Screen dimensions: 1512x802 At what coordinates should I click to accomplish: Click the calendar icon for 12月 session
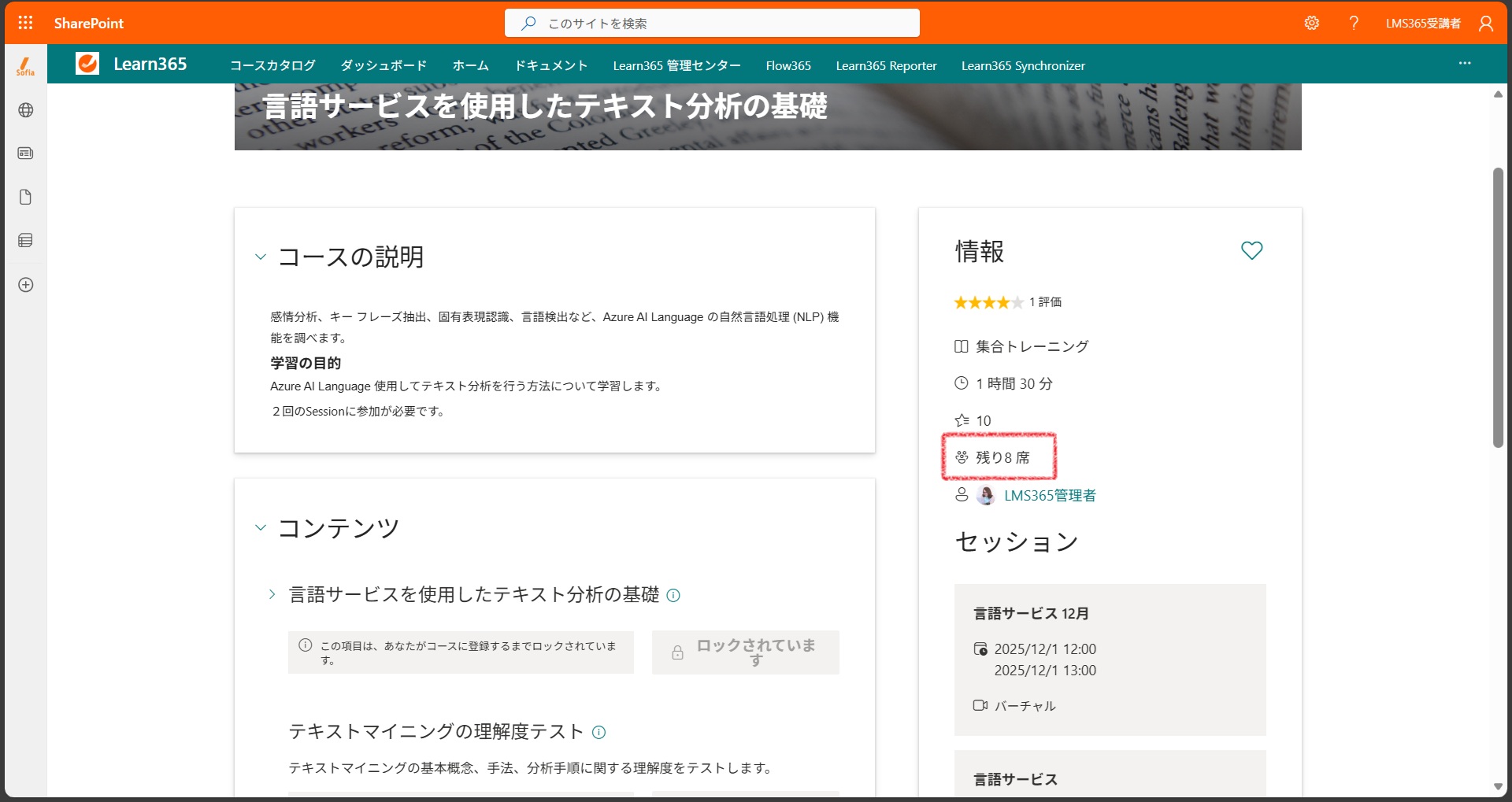980,649
